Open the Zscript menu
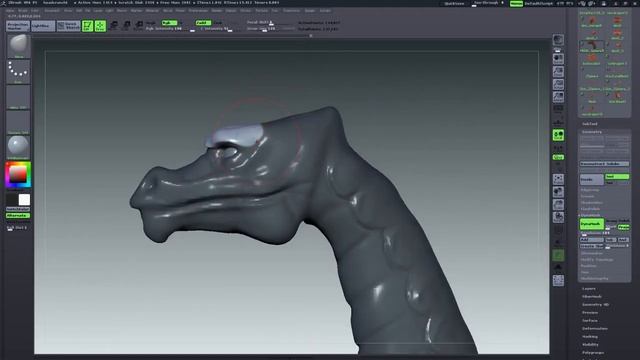Screen dimensions: 640x360 coord(325,11)
